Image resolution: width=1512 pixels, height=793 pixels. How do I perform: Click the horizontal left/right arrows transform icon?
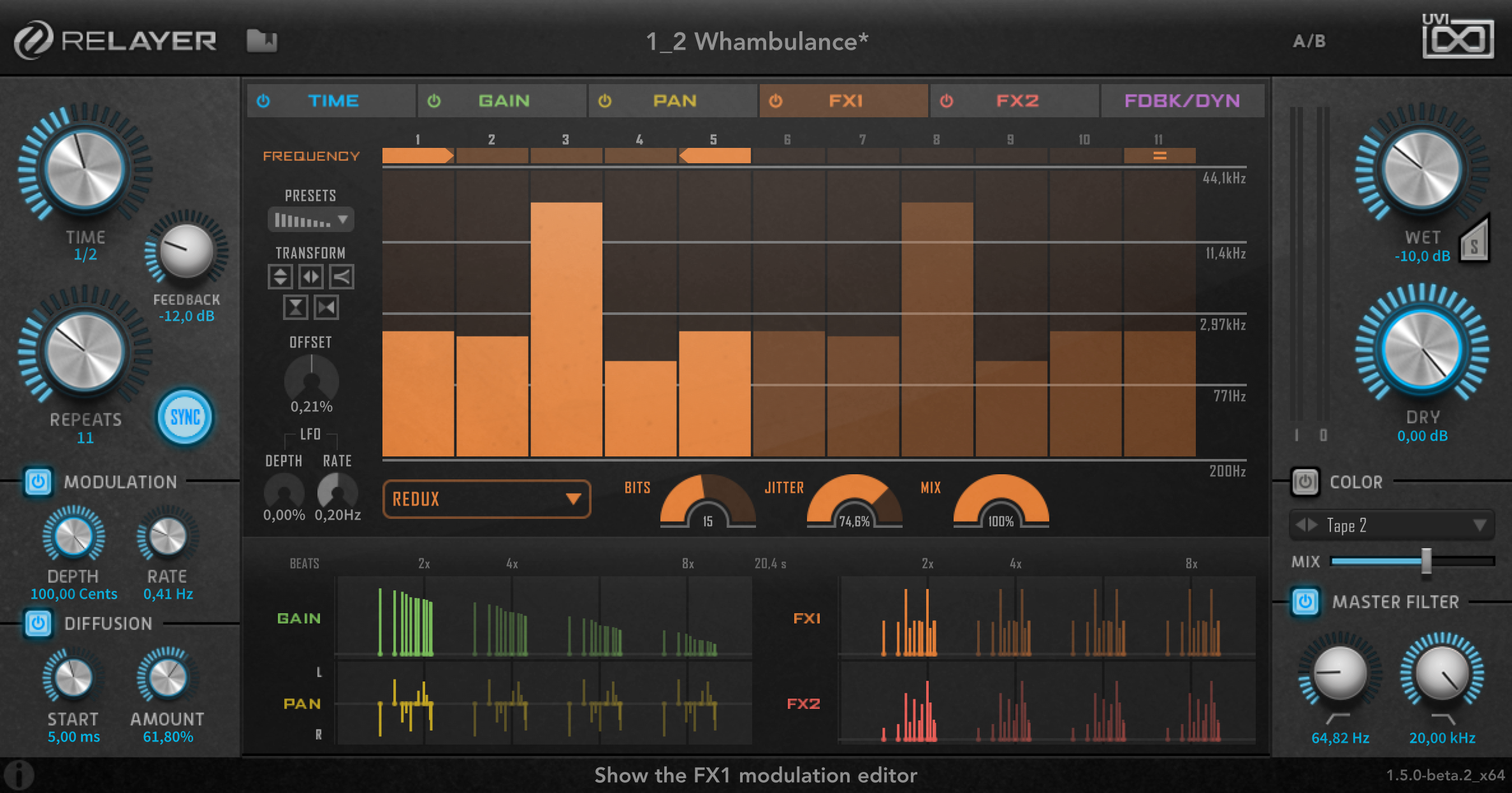pyautogui.click(x=311, y=277)
